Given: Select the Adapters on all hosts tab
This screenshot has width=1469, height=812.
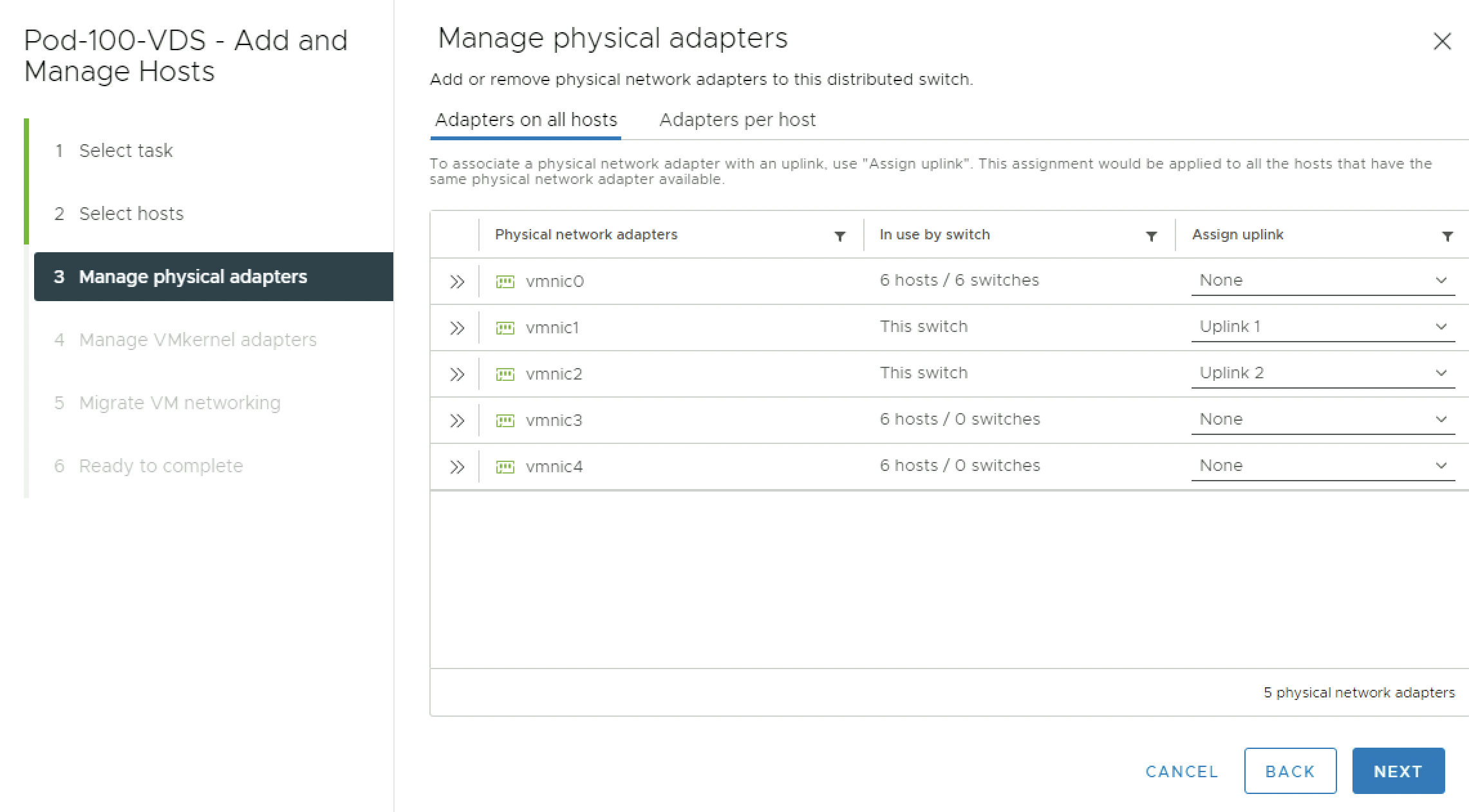Looking at the screenshot, I should pos(525,120).
